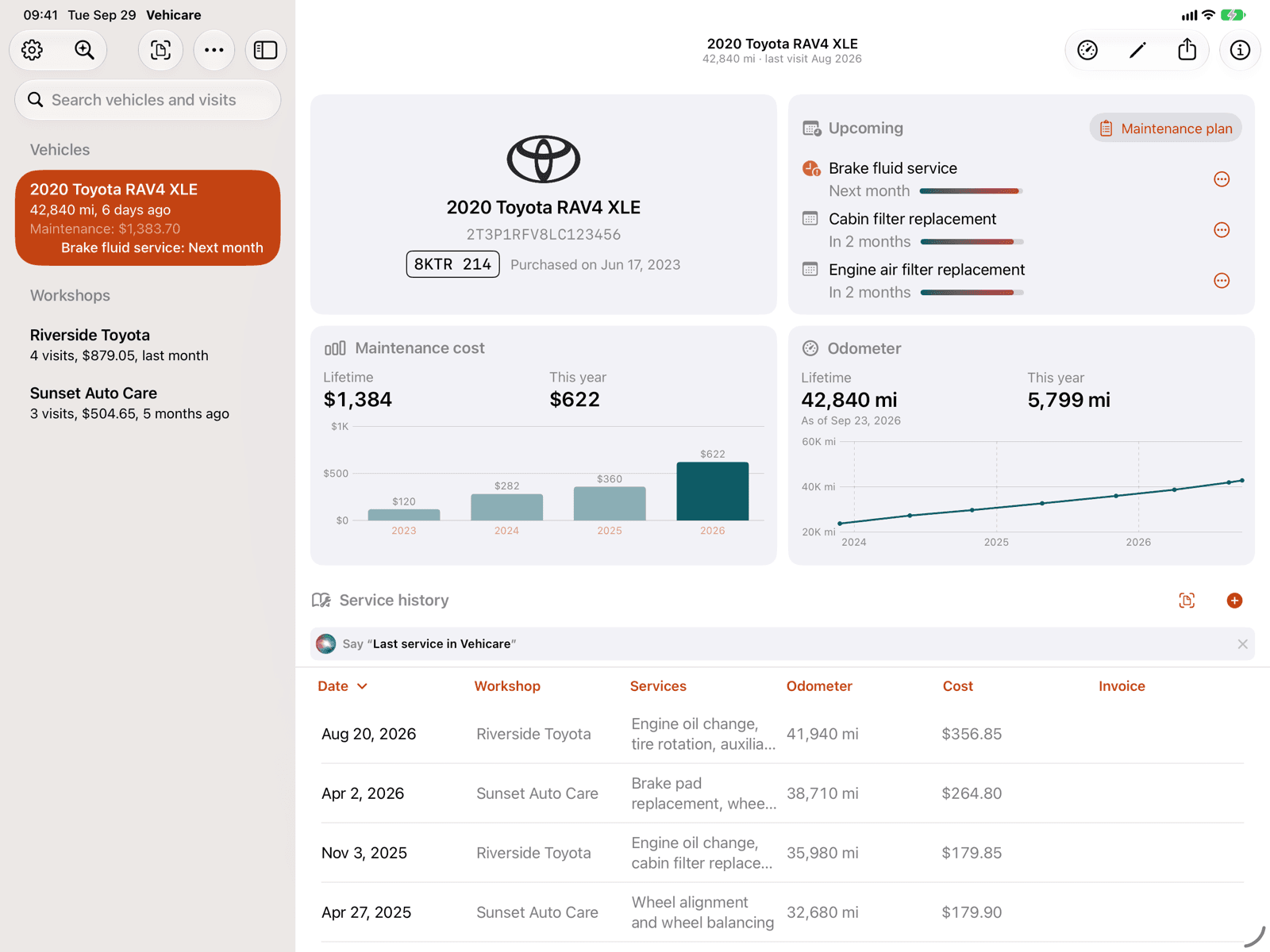Sort by Invoice column
This screenshot has width=1270, height=952.
(x=1122, y=686)
